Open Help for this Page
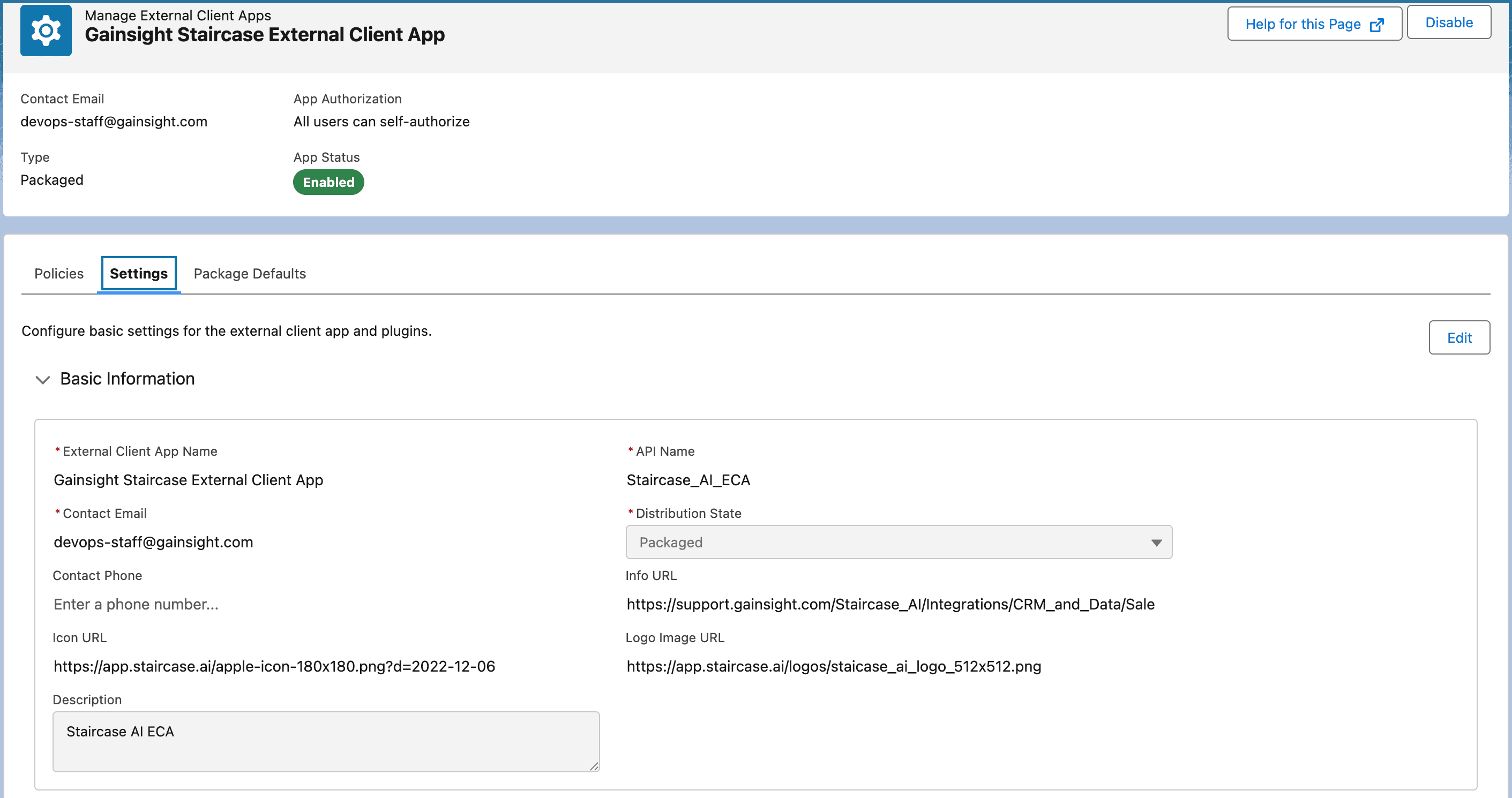1512x798 pixels. pos(1314,24)
